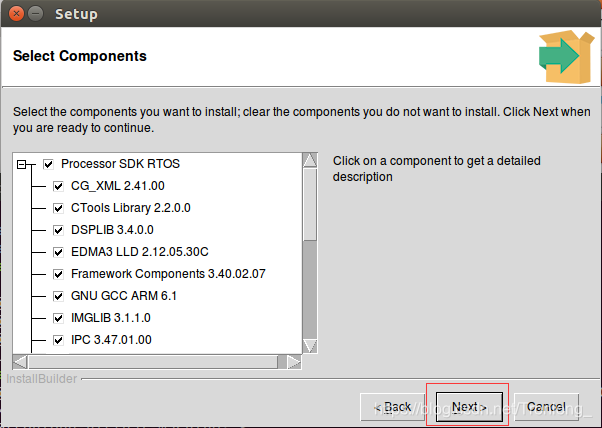
Task: Toggle the IPC 3.47.01.00 checkbox
Action: [x=58, y=340]
